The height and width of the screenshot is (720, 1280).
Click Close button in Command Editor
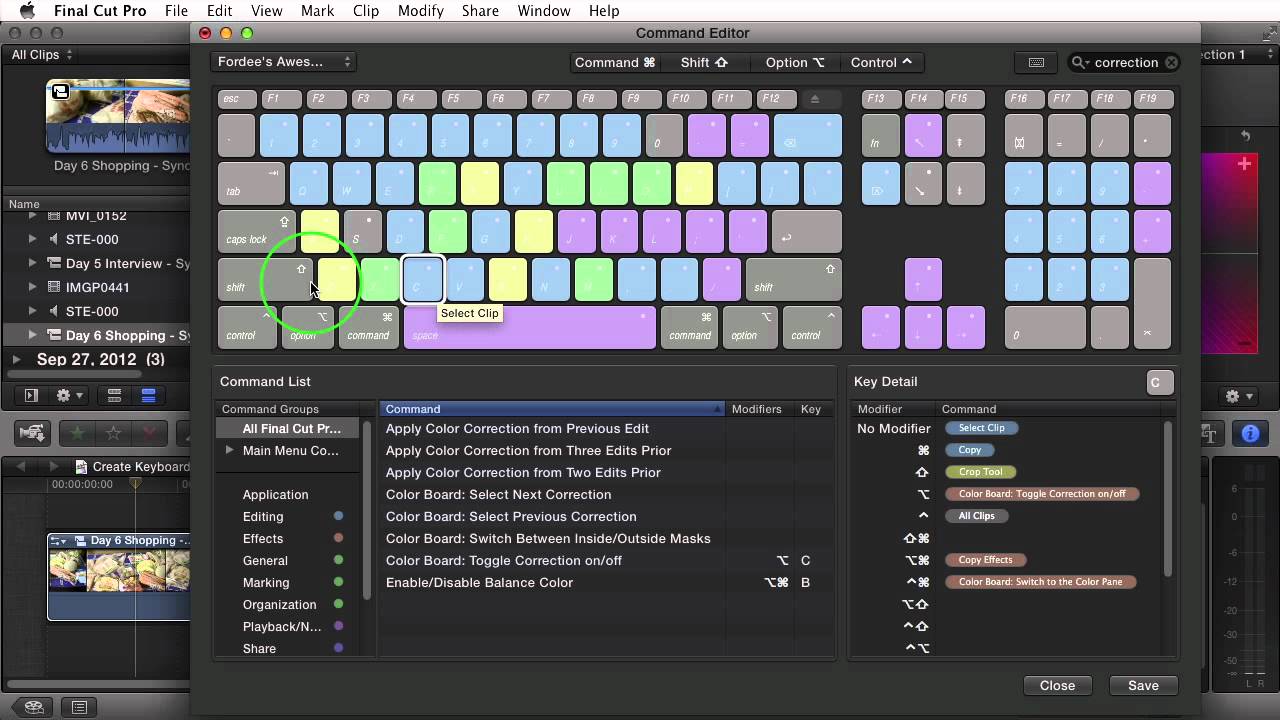(x=1057, y=685)
